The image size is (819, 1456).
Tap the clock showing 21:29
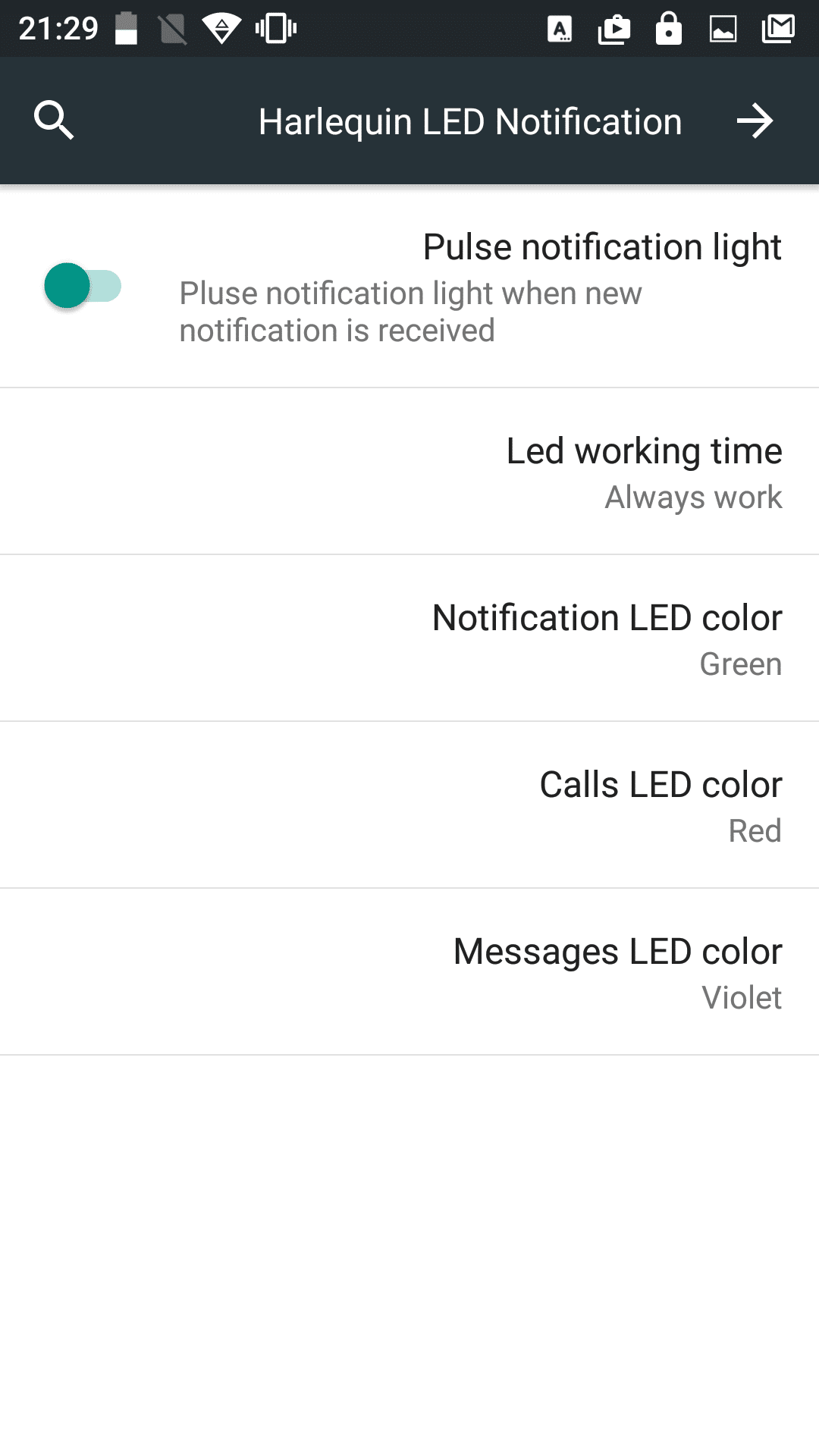pos(58,29)
